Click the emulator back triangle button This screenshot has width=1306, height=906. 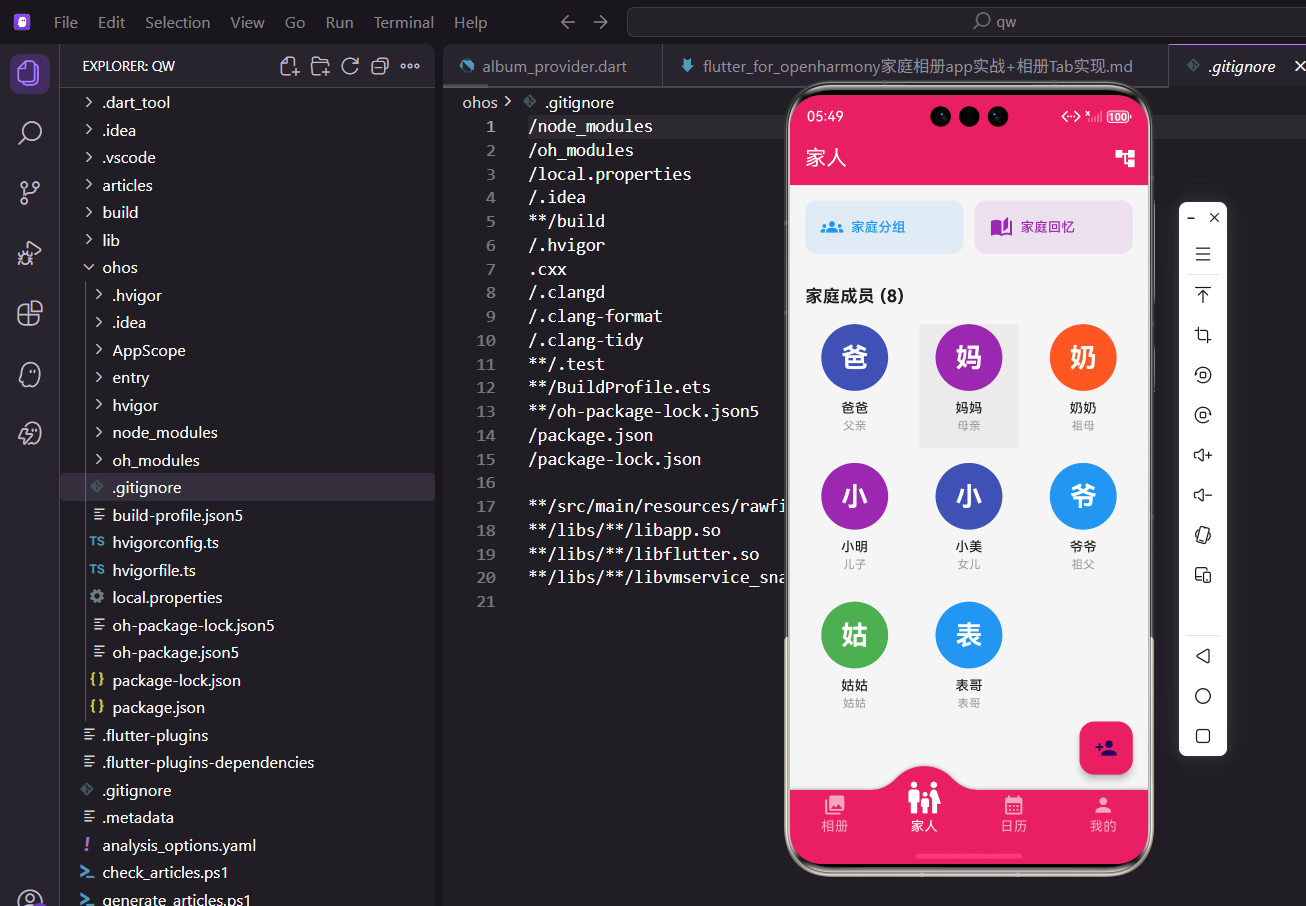(1203, 656)
